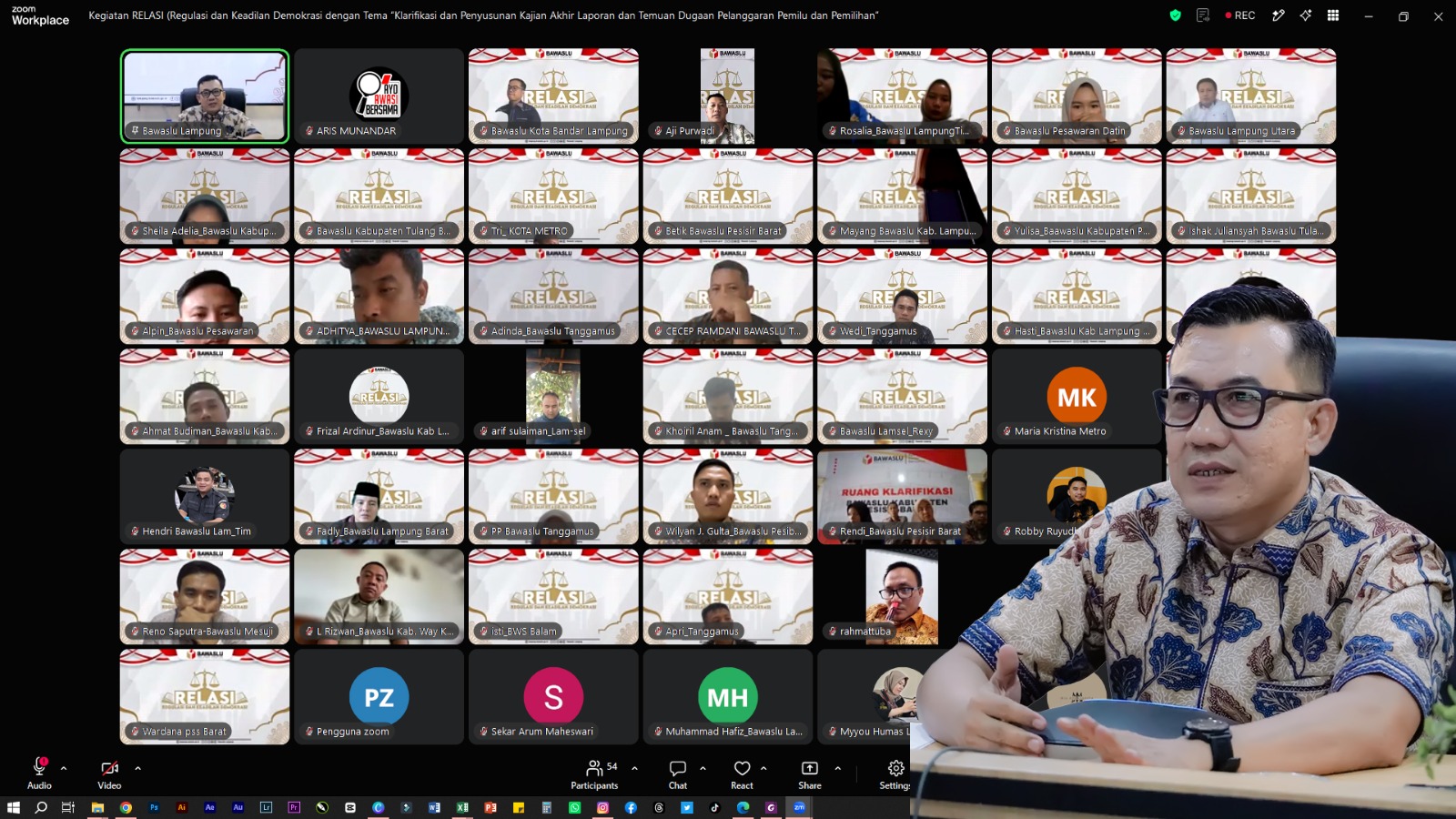
Task: Click the name label "Aji Purwadi"
Action: click(x=690, y=131)
